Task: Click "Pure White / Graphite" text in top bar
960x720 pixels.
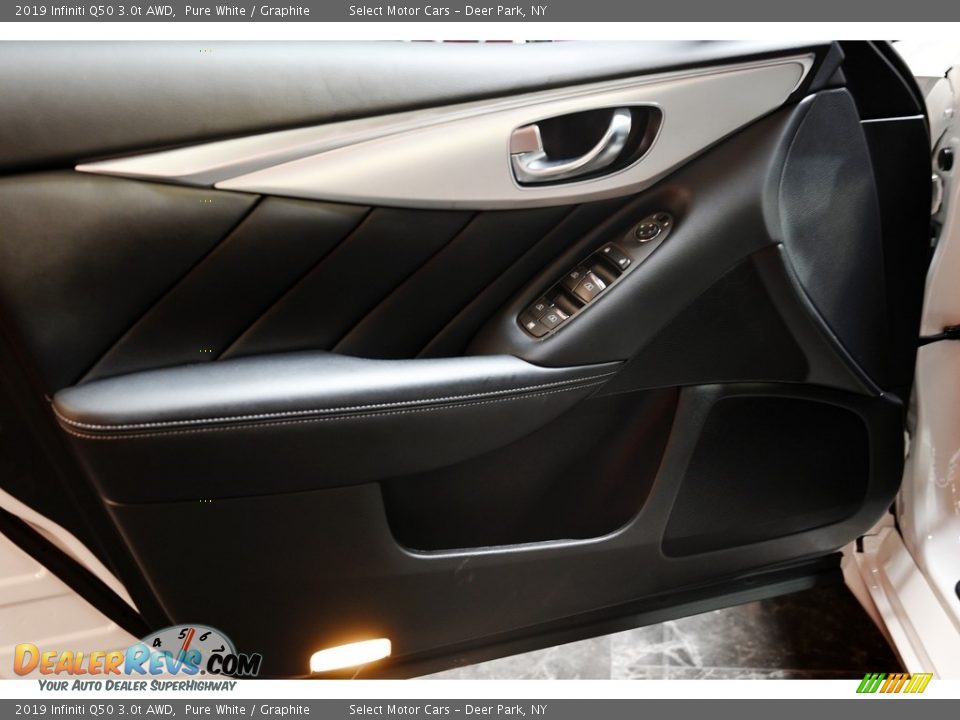Action: [247, 11]
